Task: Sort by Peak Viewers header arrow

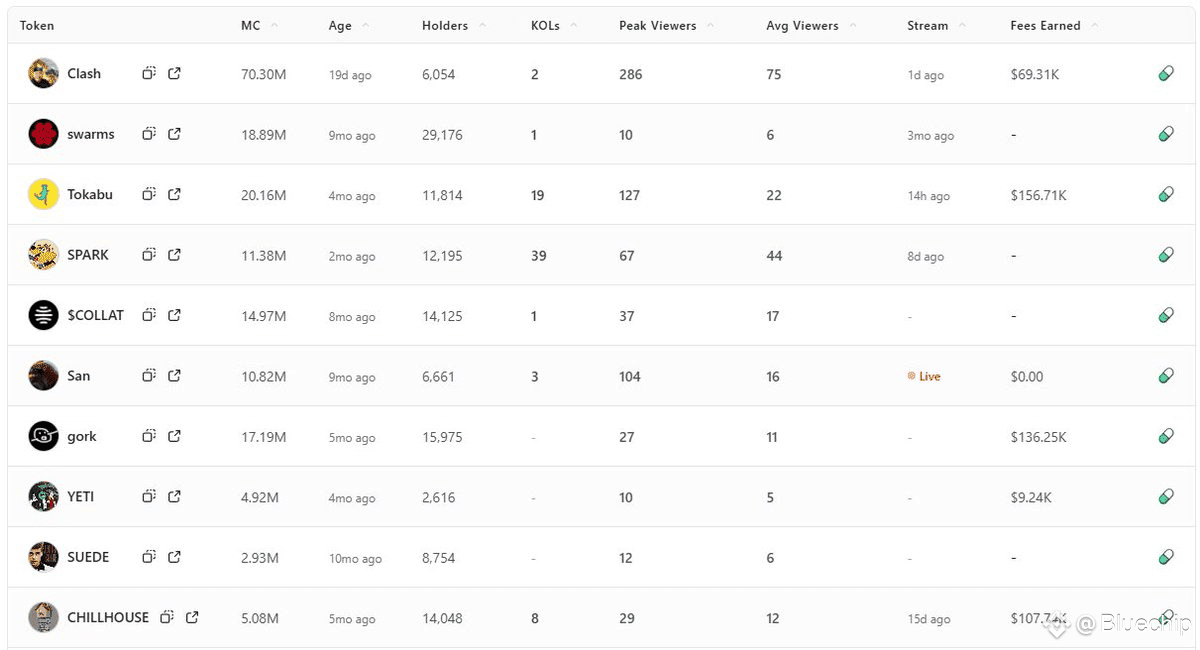Action: [x=710, y=25]
